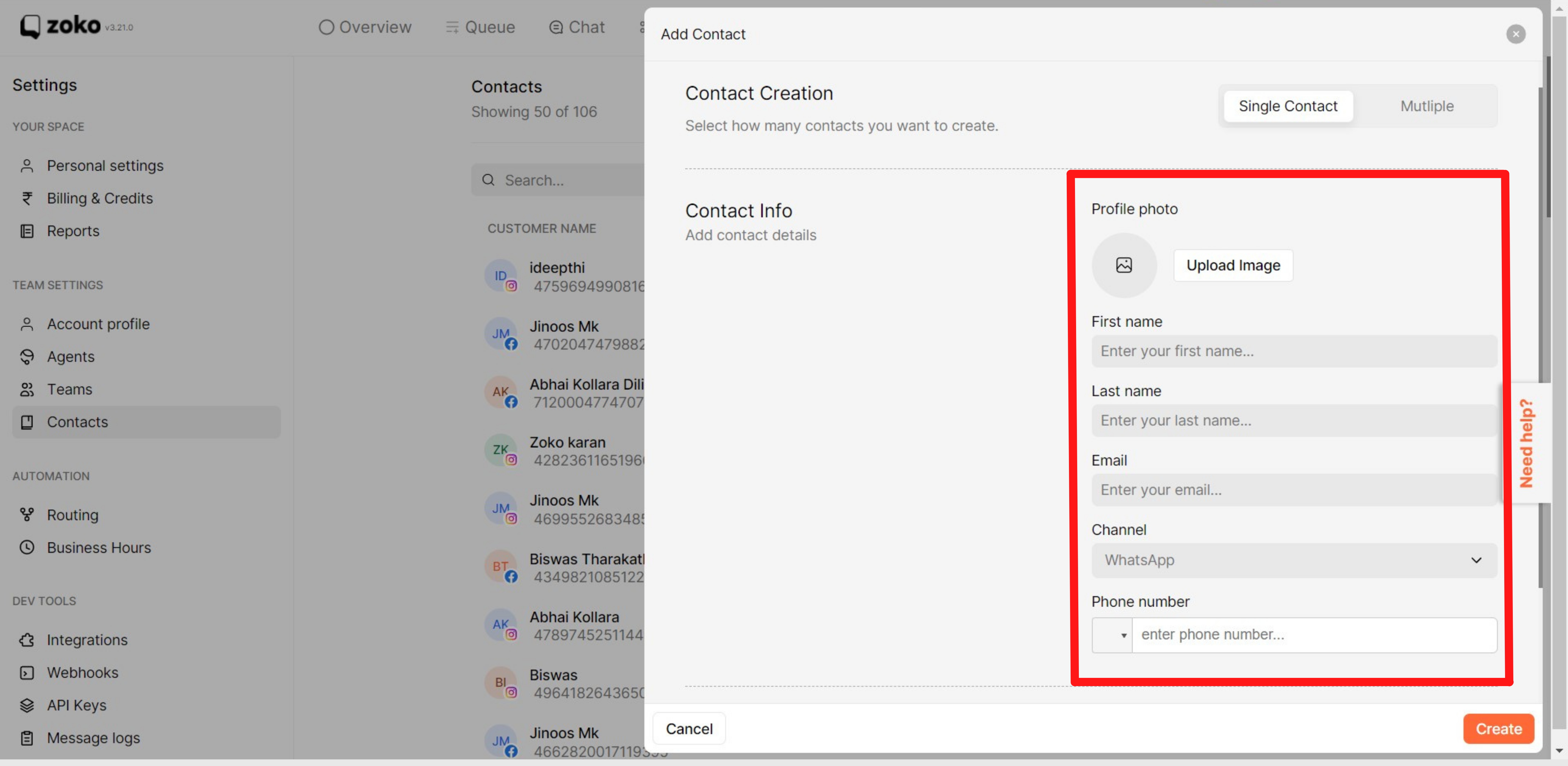Click the Zoko karan contact name
1568x766 pixels.
point(567,442)
